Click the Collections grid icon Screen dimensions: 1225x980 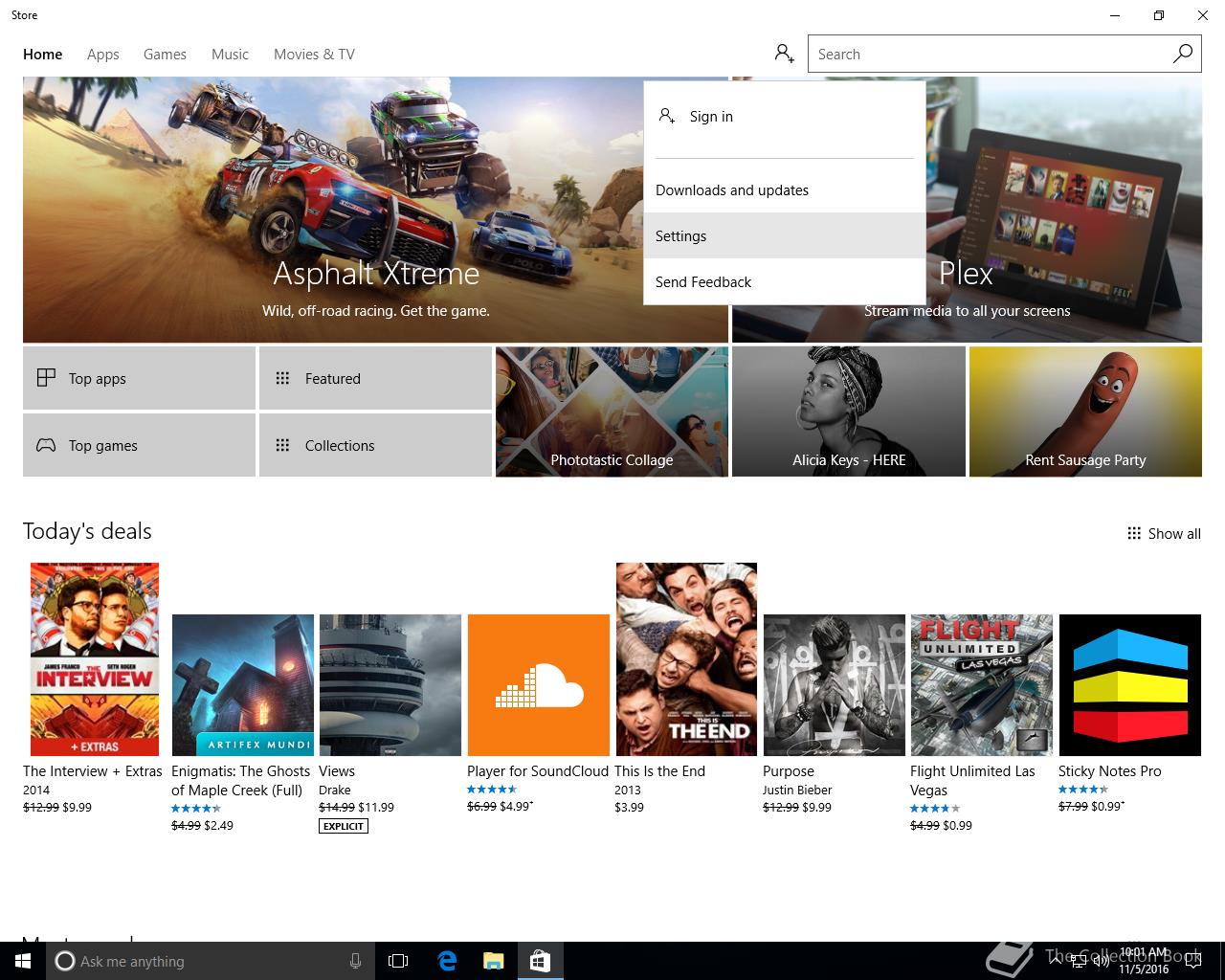[x=282, y=445]
